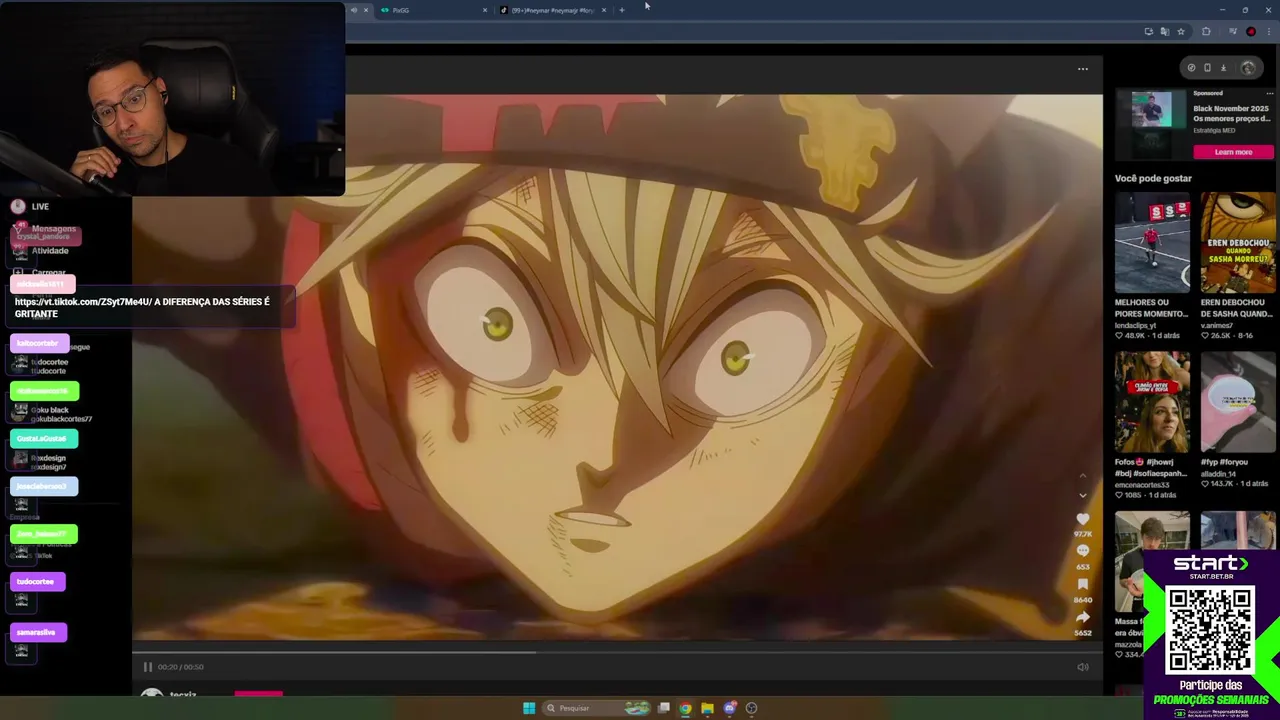Open the three-dots menu above the video

pos(1083,69)
